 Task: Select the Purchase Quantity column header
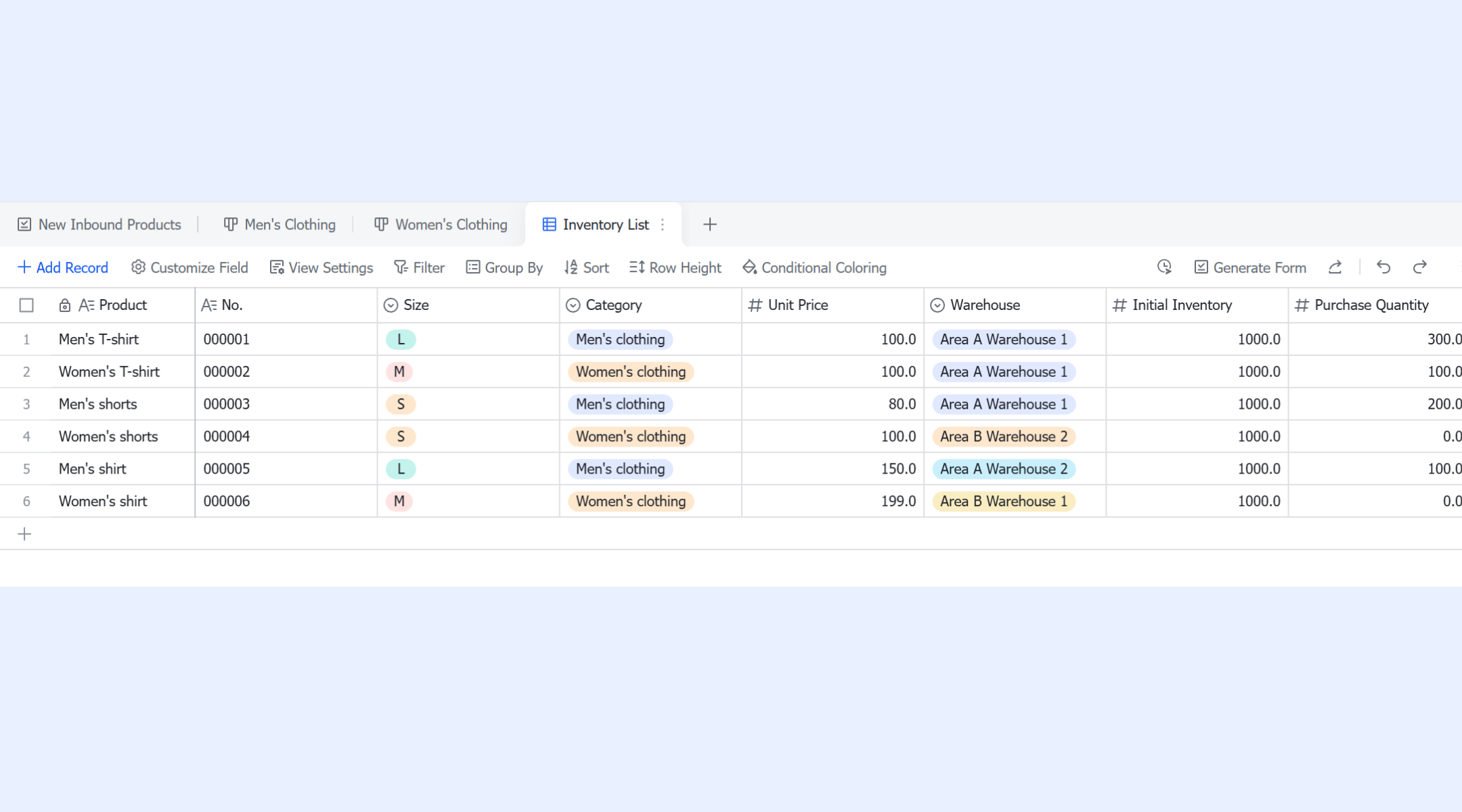pos(1375,305)
